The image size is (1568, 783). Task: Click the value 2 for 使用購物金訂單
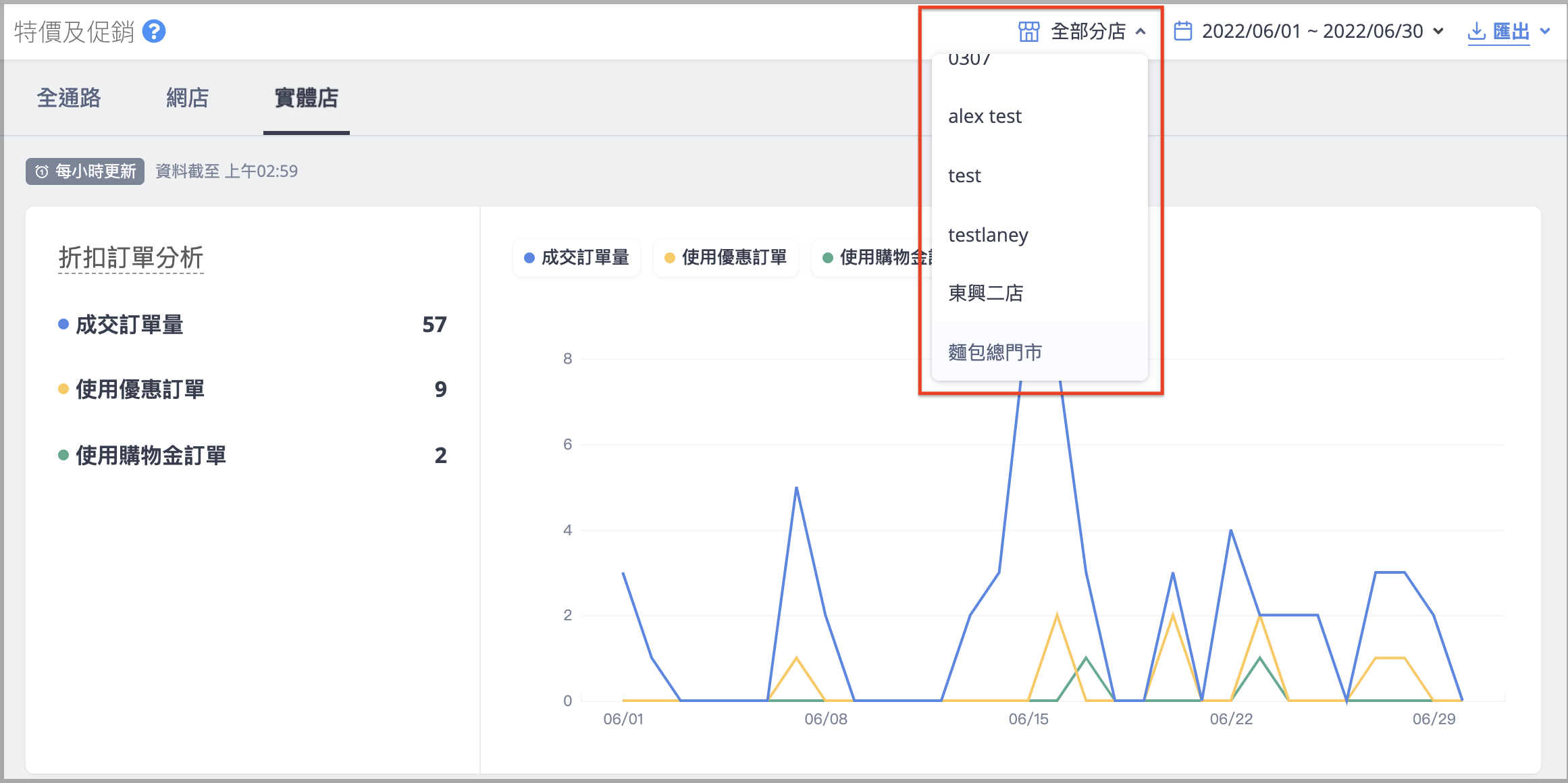click(441, 456)
